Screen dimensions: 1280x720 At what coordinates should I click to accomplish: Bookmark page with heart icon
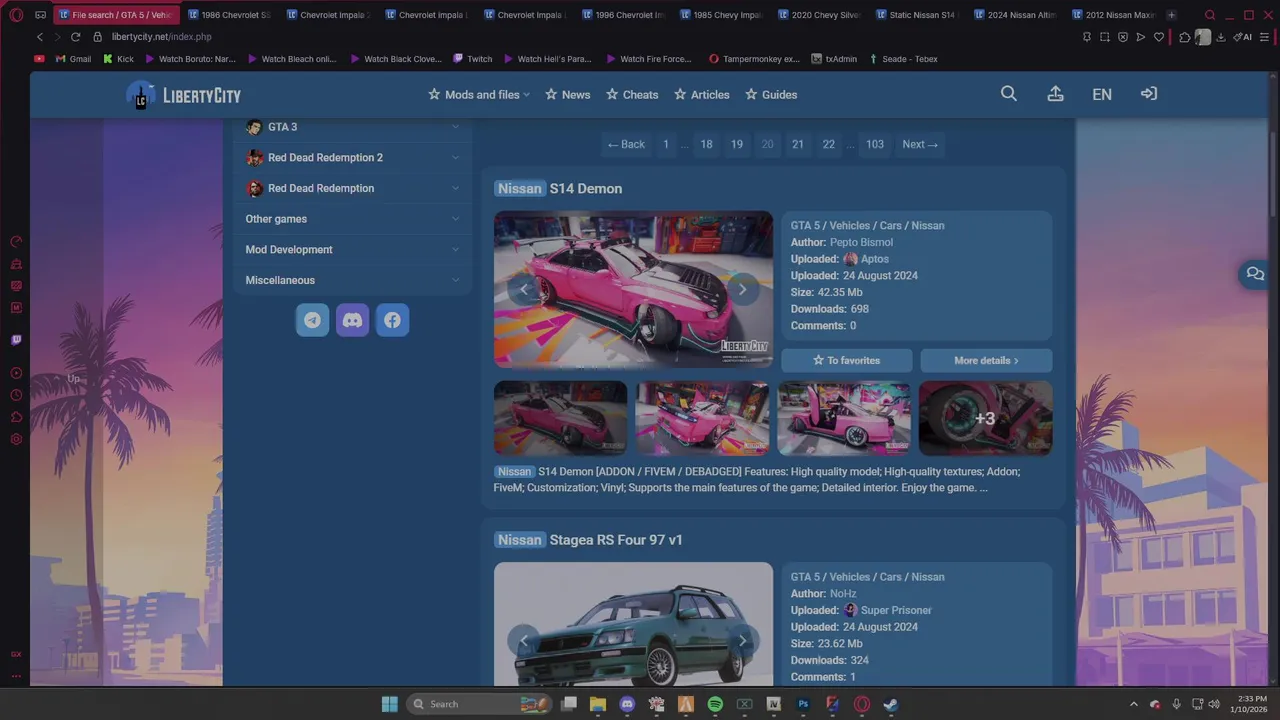tap(1159, 37)
